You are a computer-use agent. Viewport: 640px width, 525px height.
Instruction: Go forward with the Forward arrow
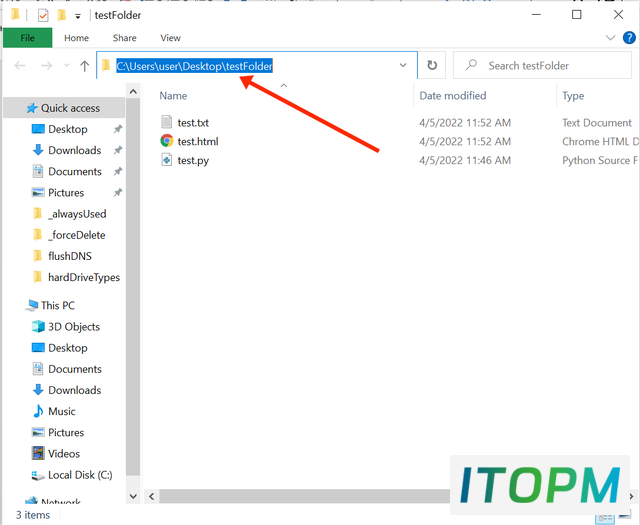(x=47, y=66)
